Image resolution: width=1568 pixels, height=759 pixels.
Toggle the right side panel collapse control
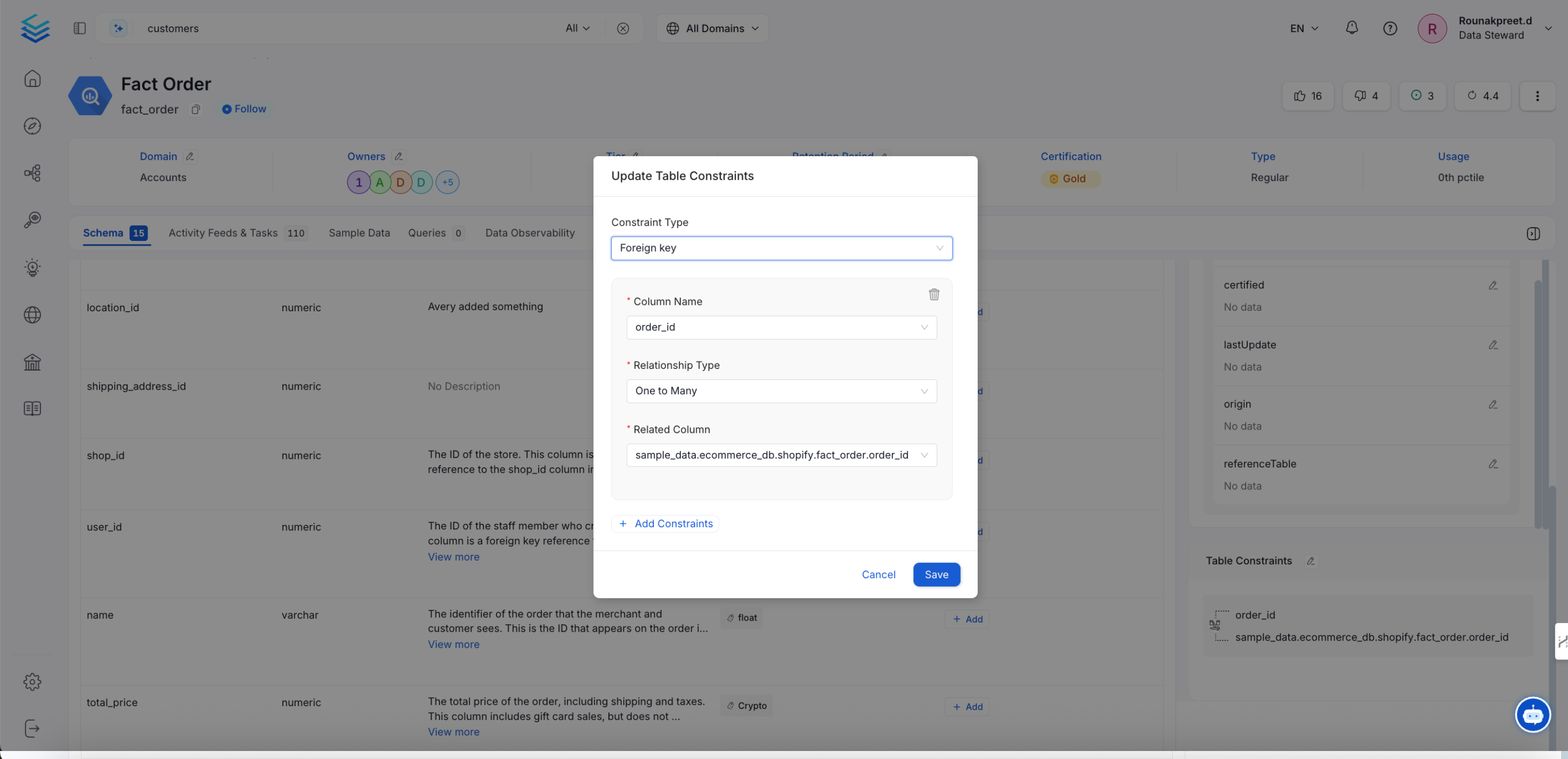click(x=1533, y=233)
